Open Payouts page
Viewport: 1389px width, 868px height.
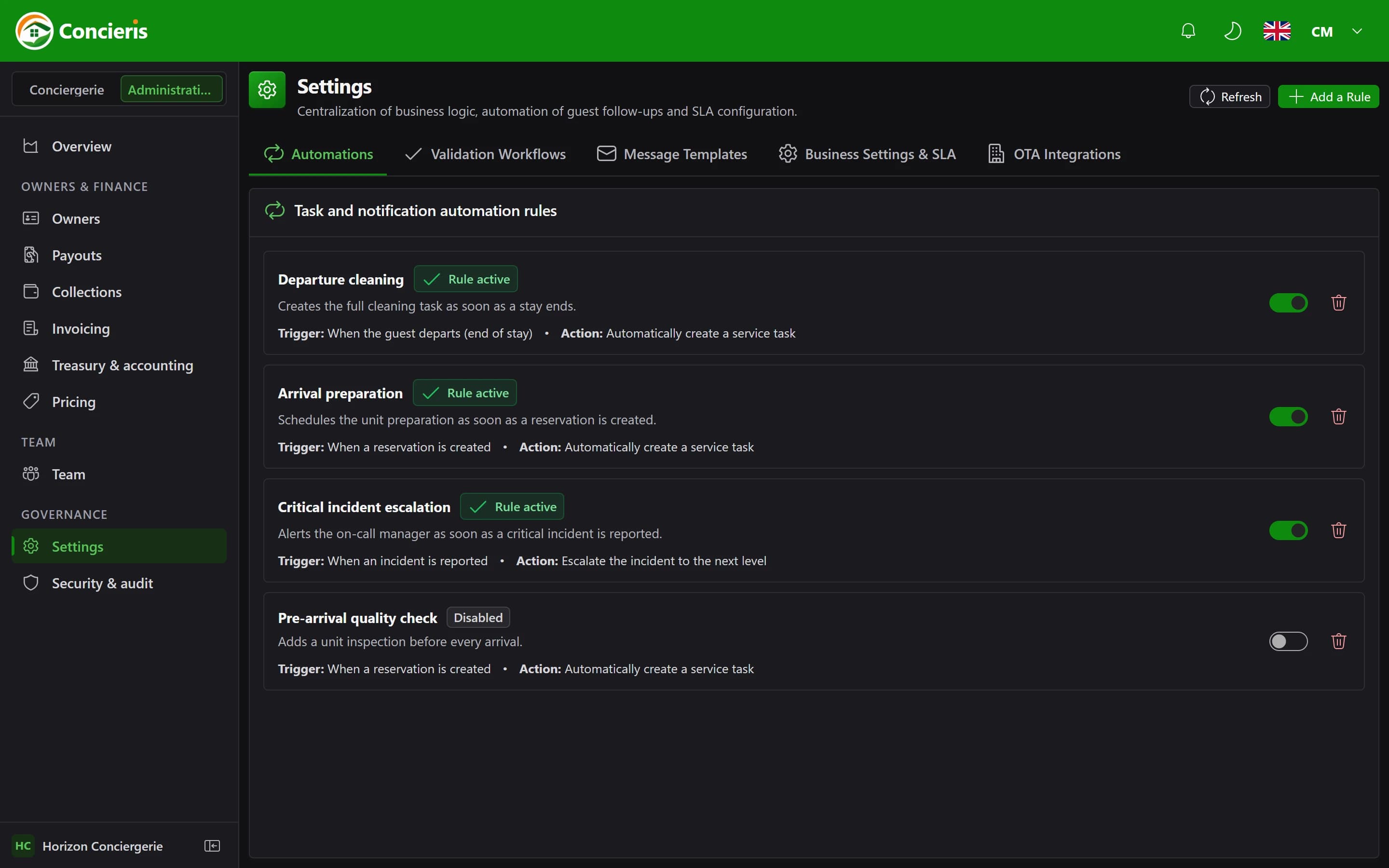pos(119,256)
